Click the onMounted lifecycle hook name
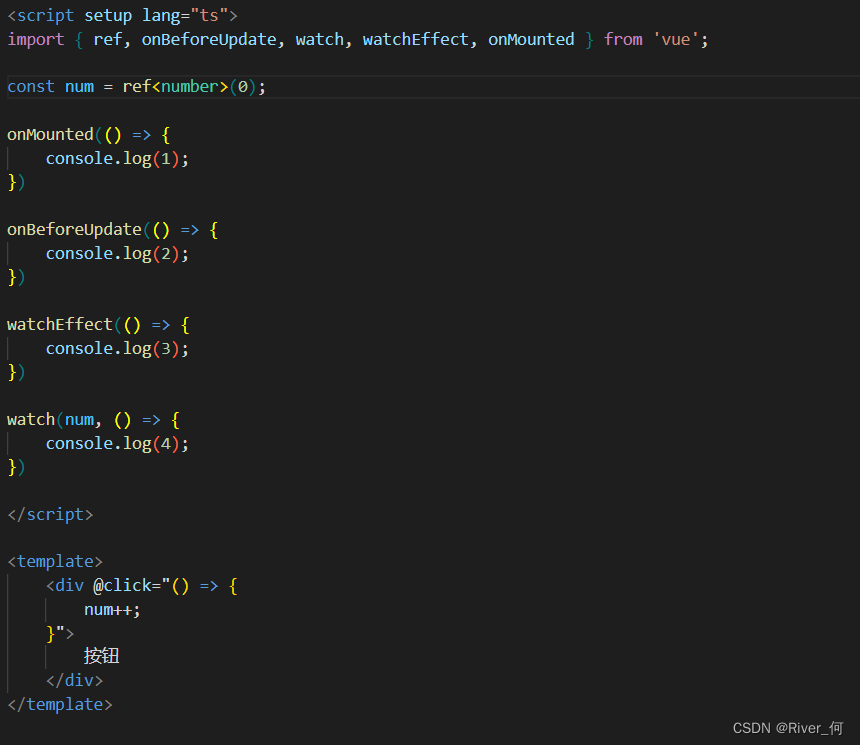 tap(50, 134)
